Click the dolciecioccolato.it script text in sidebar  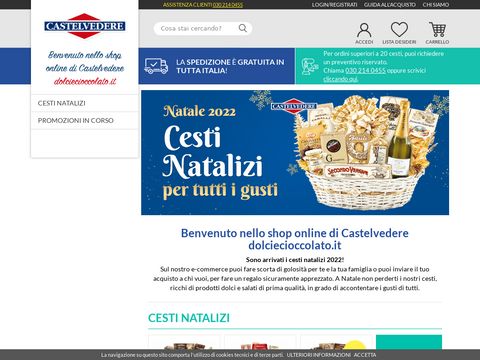click(85, 81)
